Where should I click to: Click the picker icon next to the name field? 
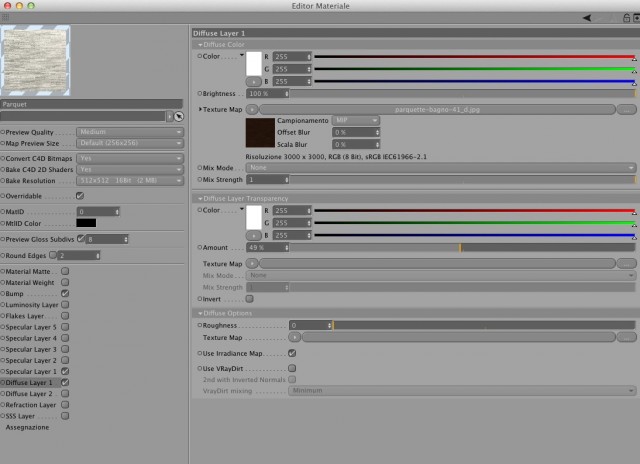(x=179, y=117)
